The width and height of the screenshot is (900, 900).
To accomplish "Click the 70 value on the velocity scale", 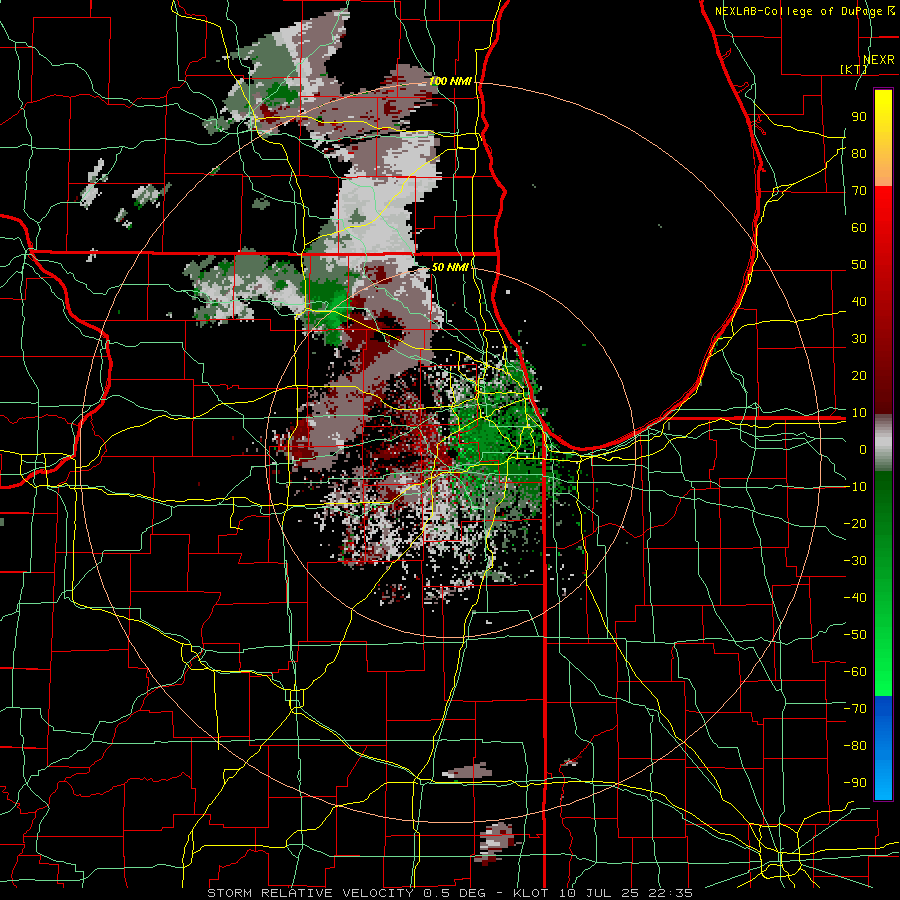I will point(859,191).
